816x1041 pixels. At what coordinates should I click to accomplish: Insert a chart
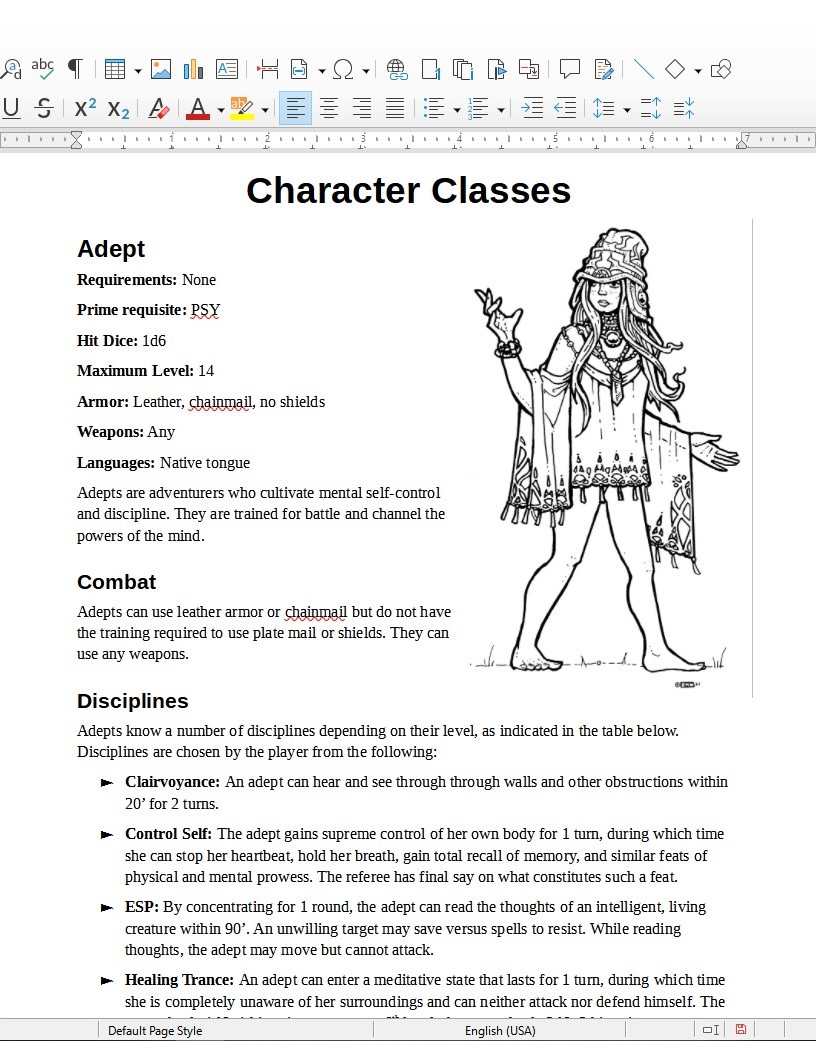193,69
